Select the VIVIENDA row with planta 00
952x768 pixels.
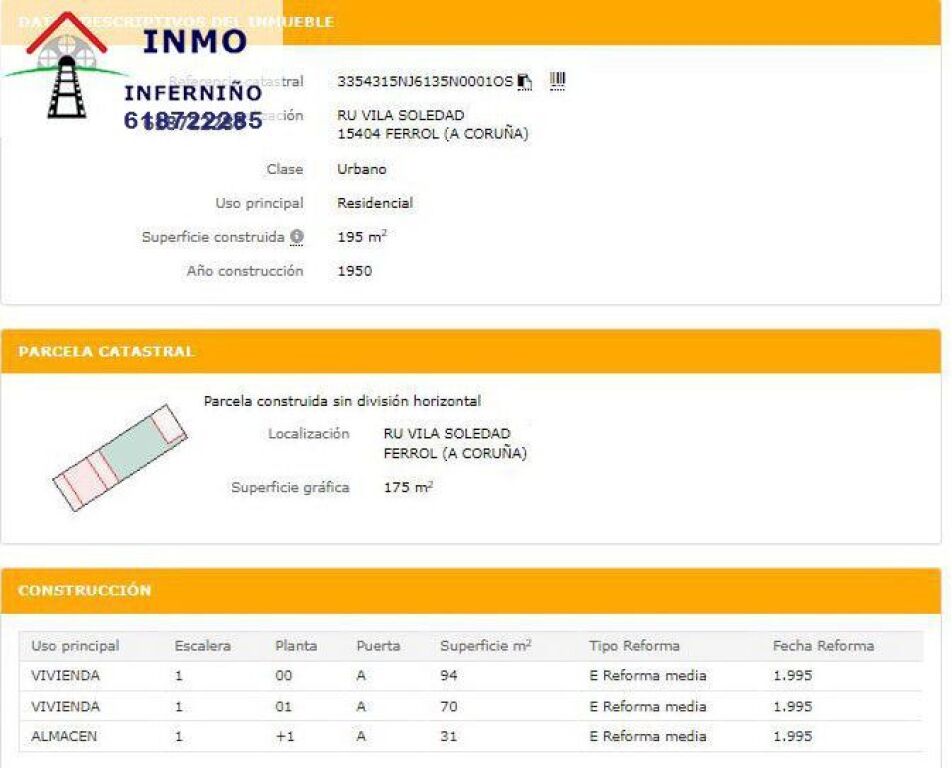(470, 676)
